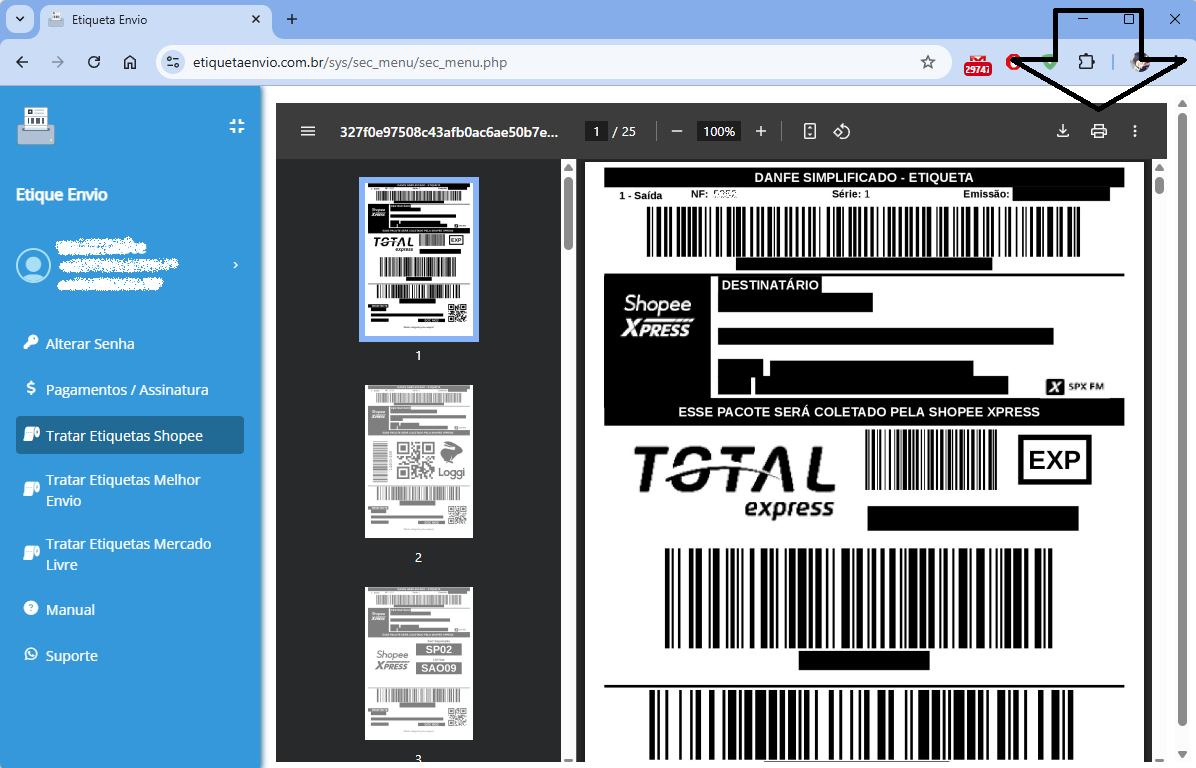Reload the page

click(94, 62)
